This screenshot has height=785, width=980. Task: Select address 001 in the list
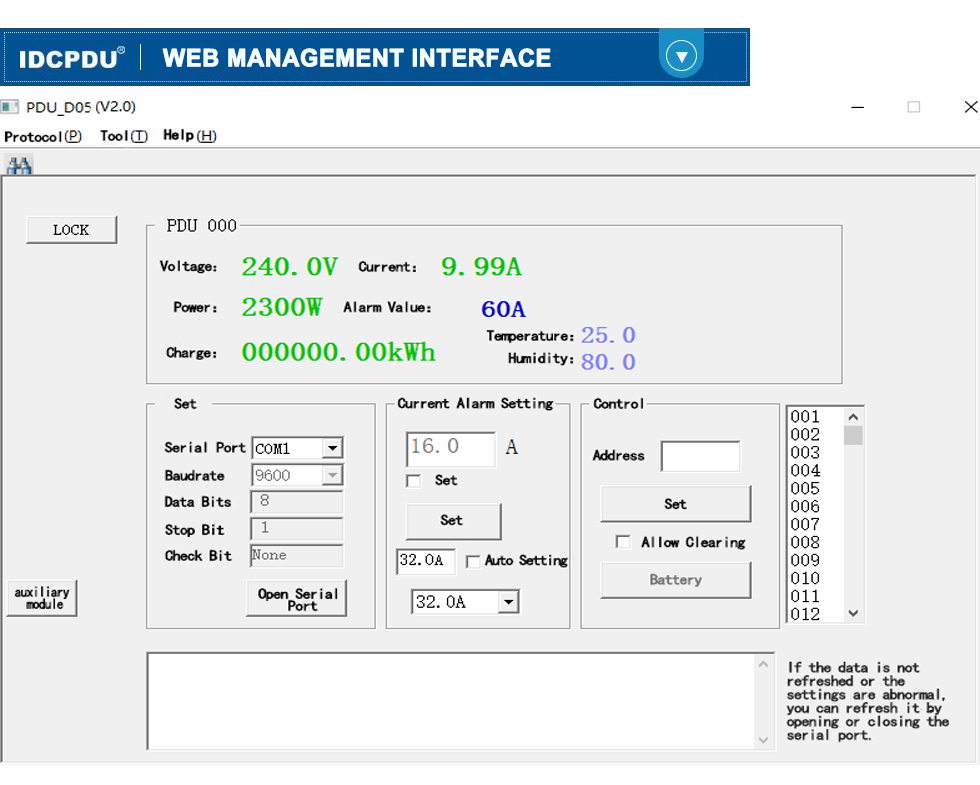[x=805, y=417]
